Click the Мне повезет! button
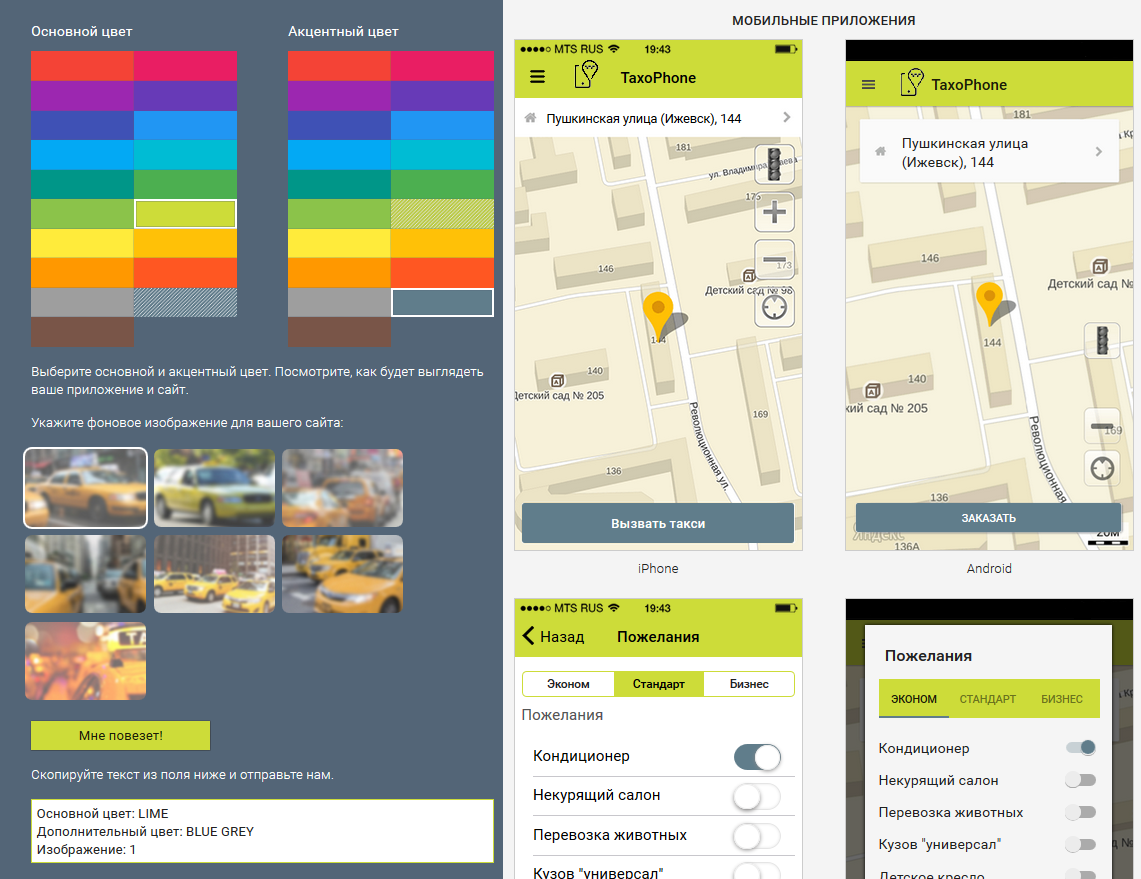1141x879 pixels. click(120, 736)
